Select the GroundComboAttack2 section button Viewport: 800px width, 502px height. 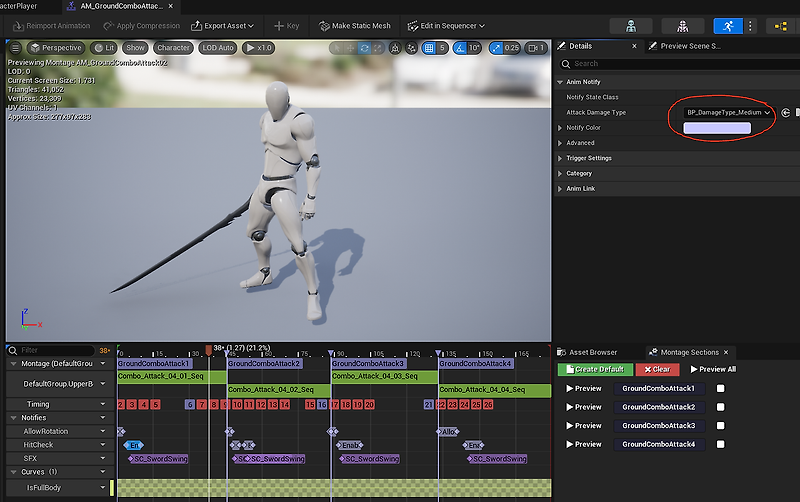coord(659,407)
